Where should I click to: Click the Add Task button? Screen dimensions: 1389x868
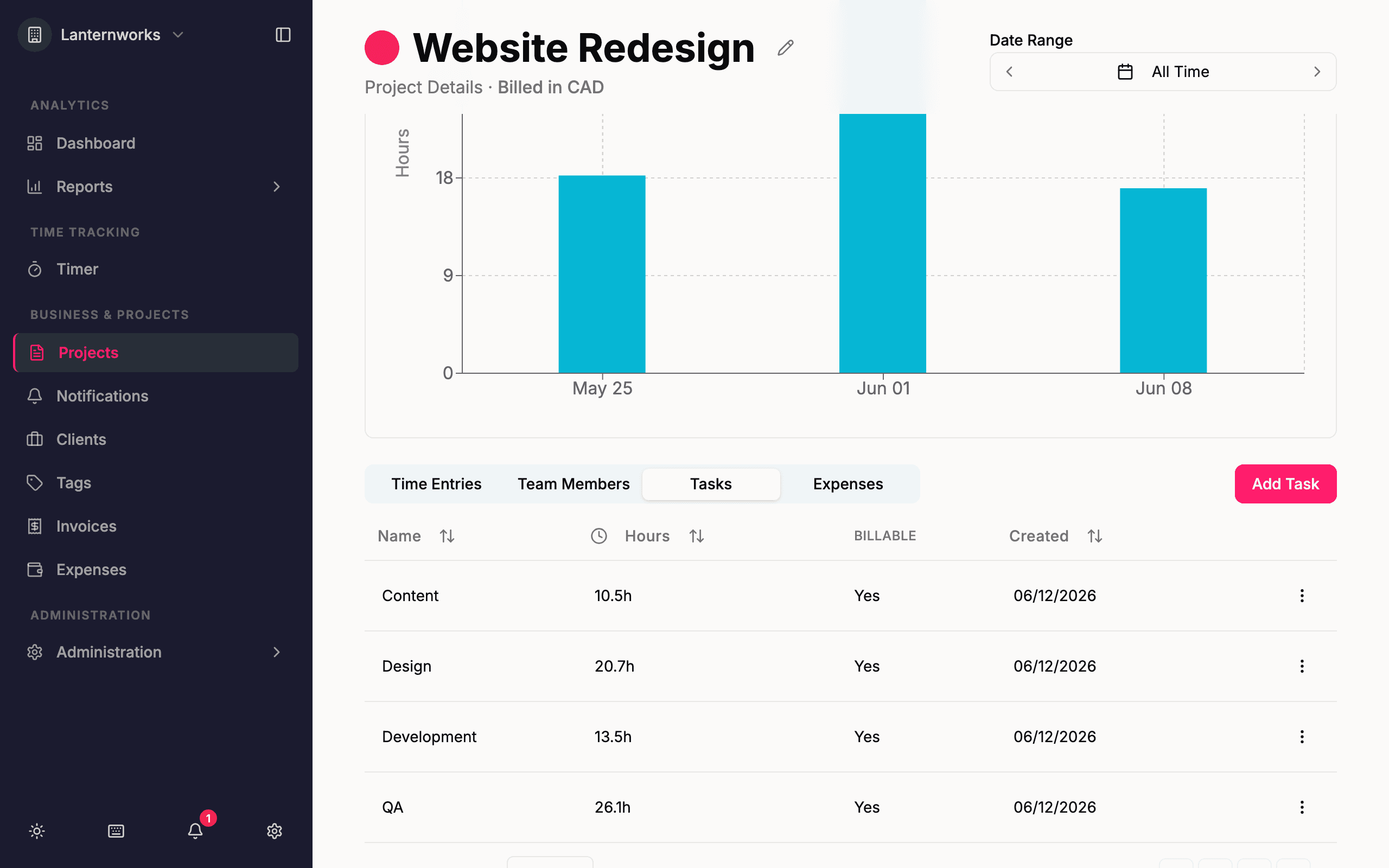[1286, 484]
